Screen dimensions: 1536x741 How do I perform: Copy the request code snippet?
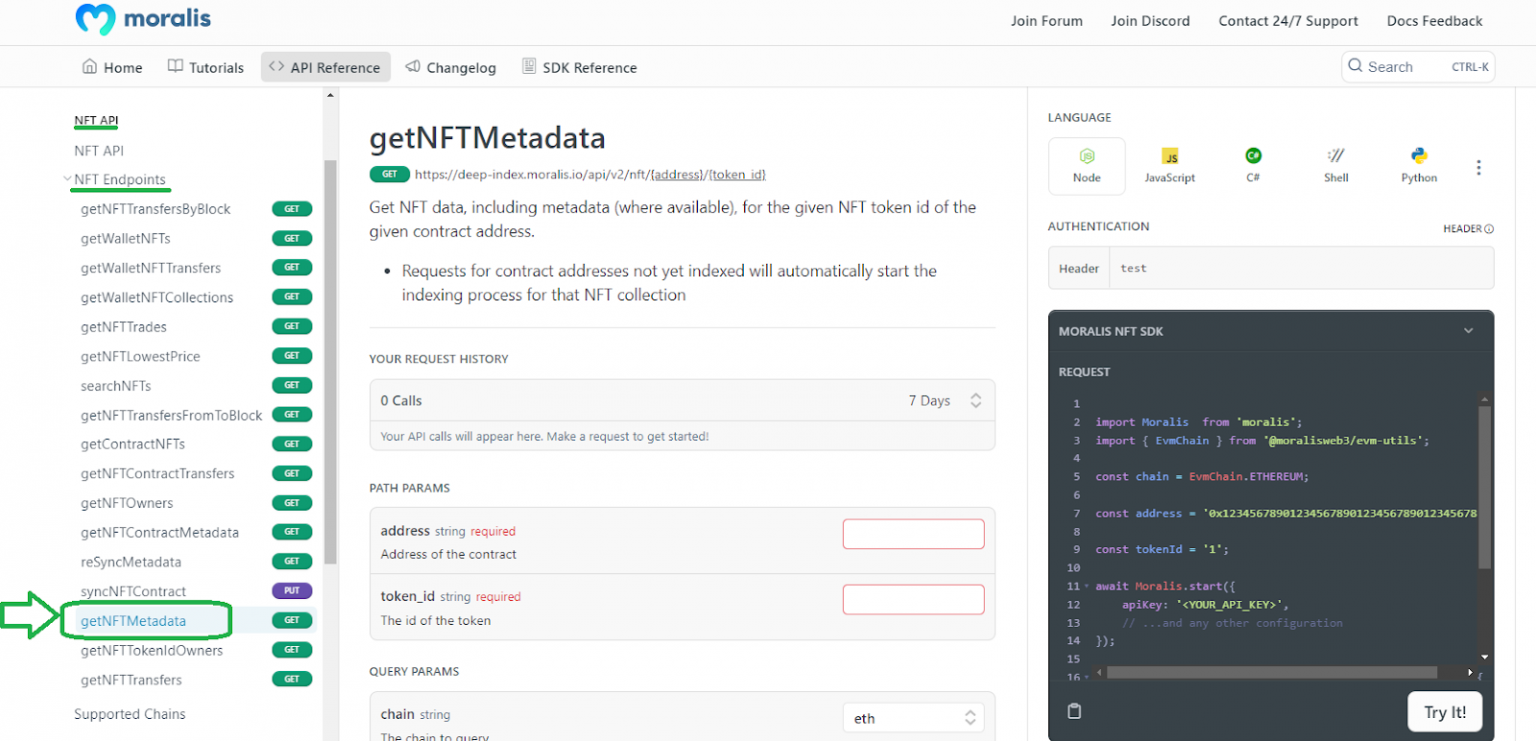pos(1074,711)
